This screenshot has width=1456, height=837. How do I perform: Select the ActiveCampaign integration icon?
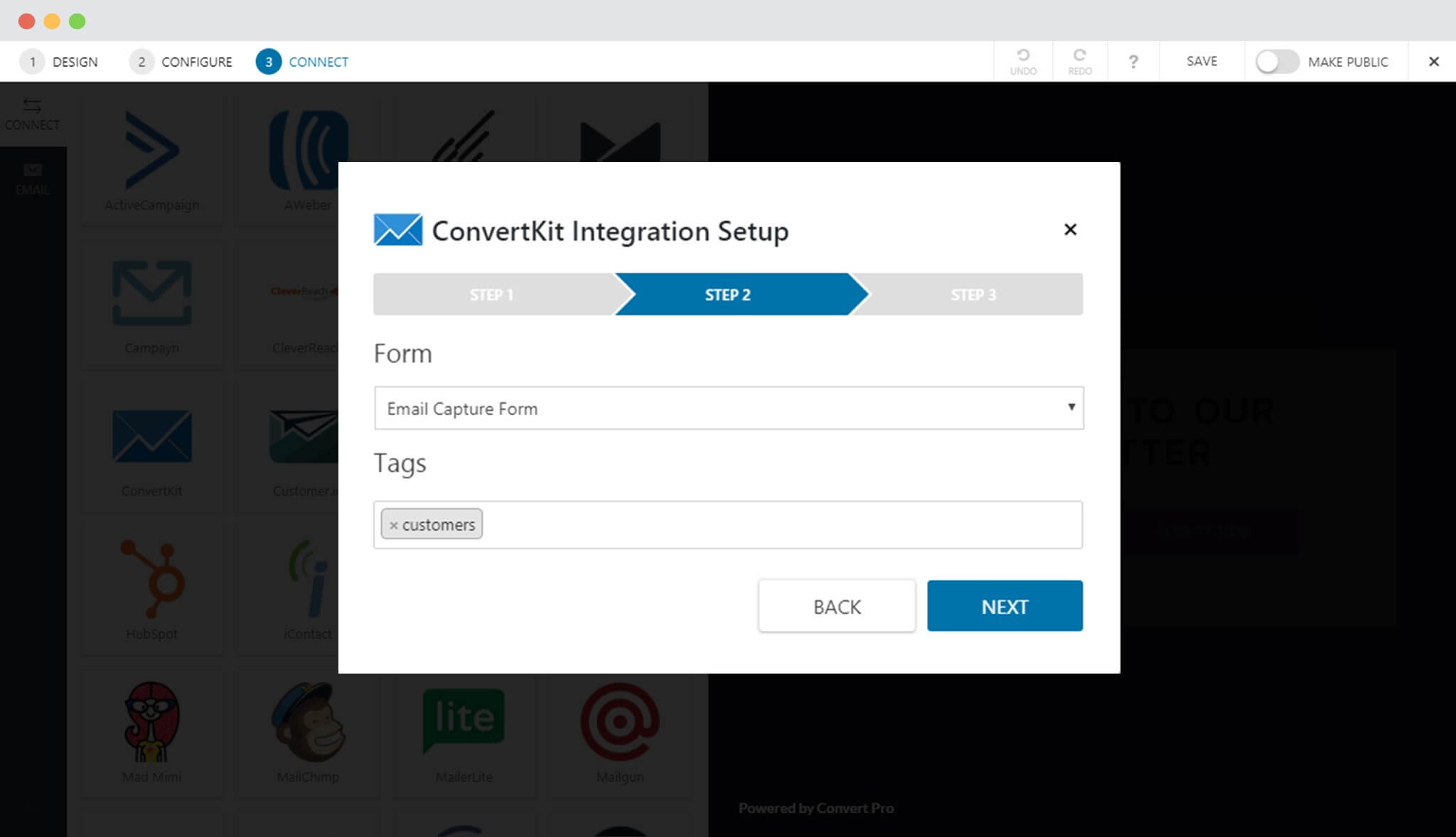[x=151, y=153]
